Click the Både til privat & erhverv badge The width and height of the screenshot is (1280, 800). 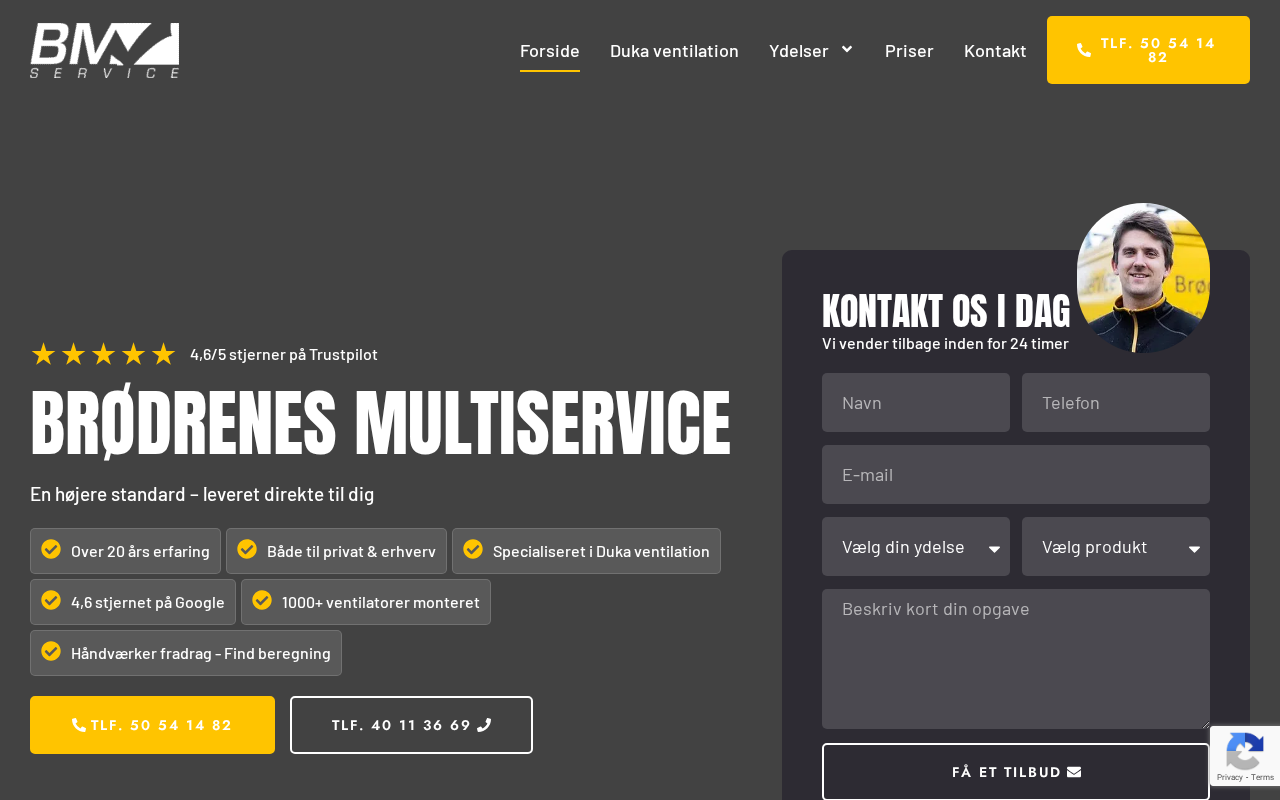click(x=336, y=551)
